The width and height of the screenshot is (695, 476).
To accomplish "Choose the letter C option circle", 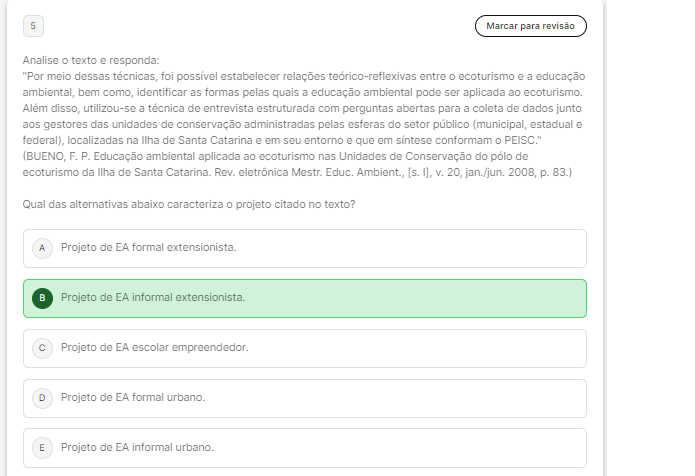I will 42,347.
